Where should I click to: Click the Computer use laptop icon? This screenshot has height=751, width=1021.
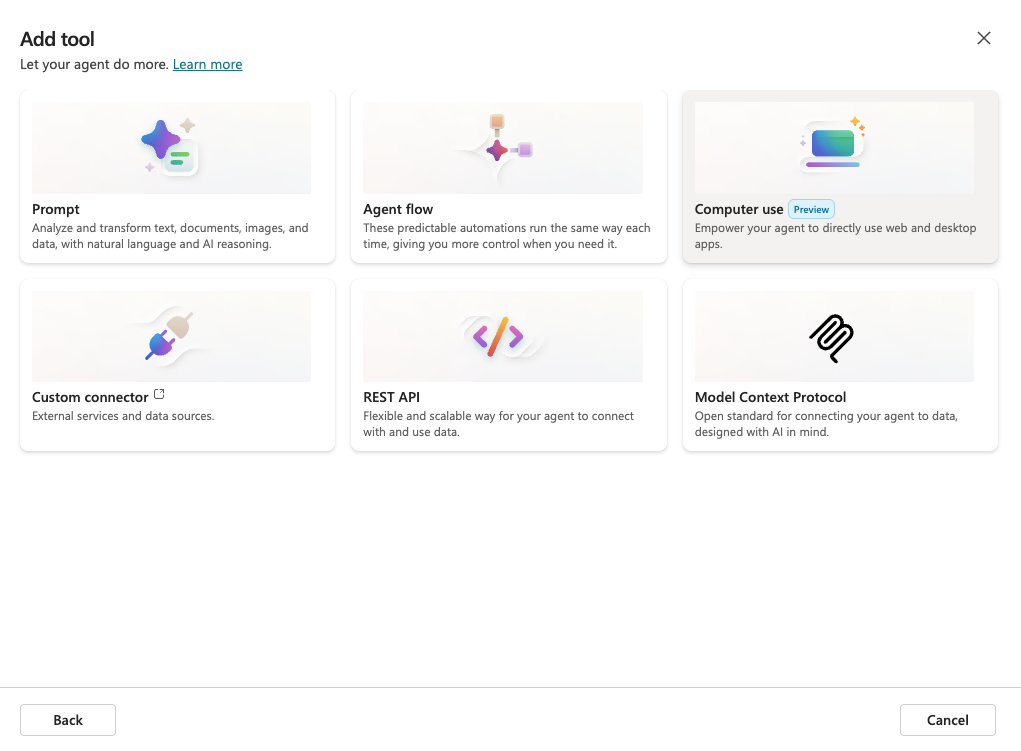coord(833,144)
